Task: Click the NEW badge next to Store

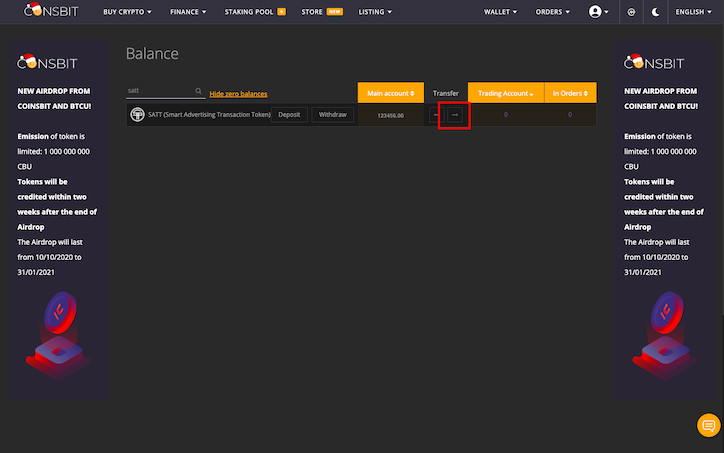Action: coord(335,12)
